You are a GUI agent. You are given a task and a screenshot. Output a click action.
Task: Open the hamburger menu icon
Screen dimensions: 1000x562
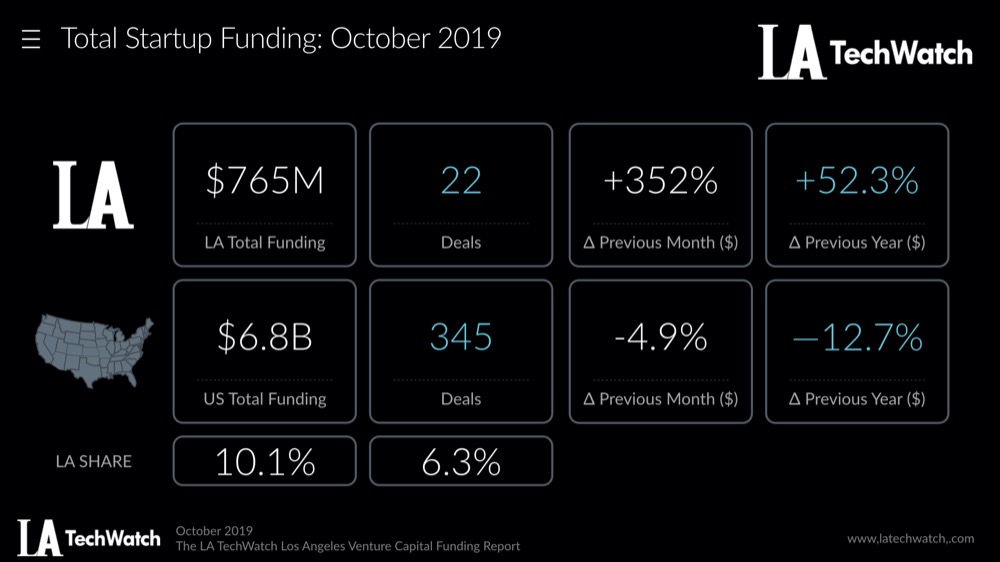[30, 41]
